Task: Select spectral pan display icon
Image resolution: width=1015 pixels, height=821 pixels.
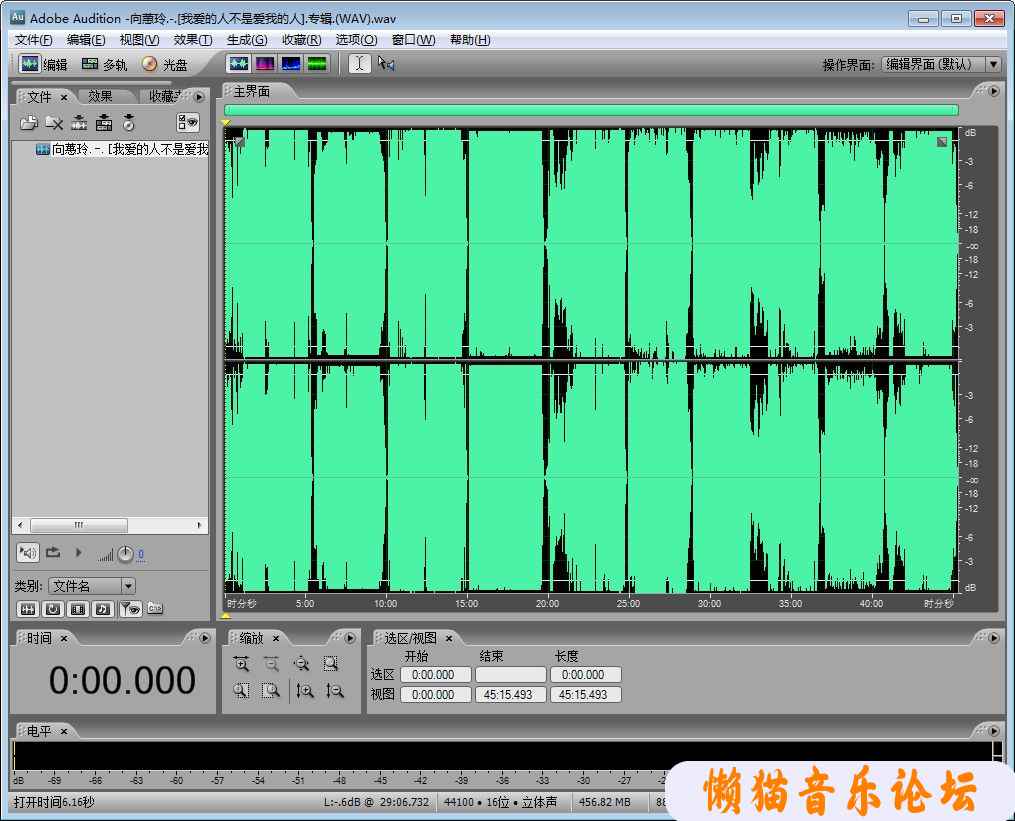Action: (291, 63)
